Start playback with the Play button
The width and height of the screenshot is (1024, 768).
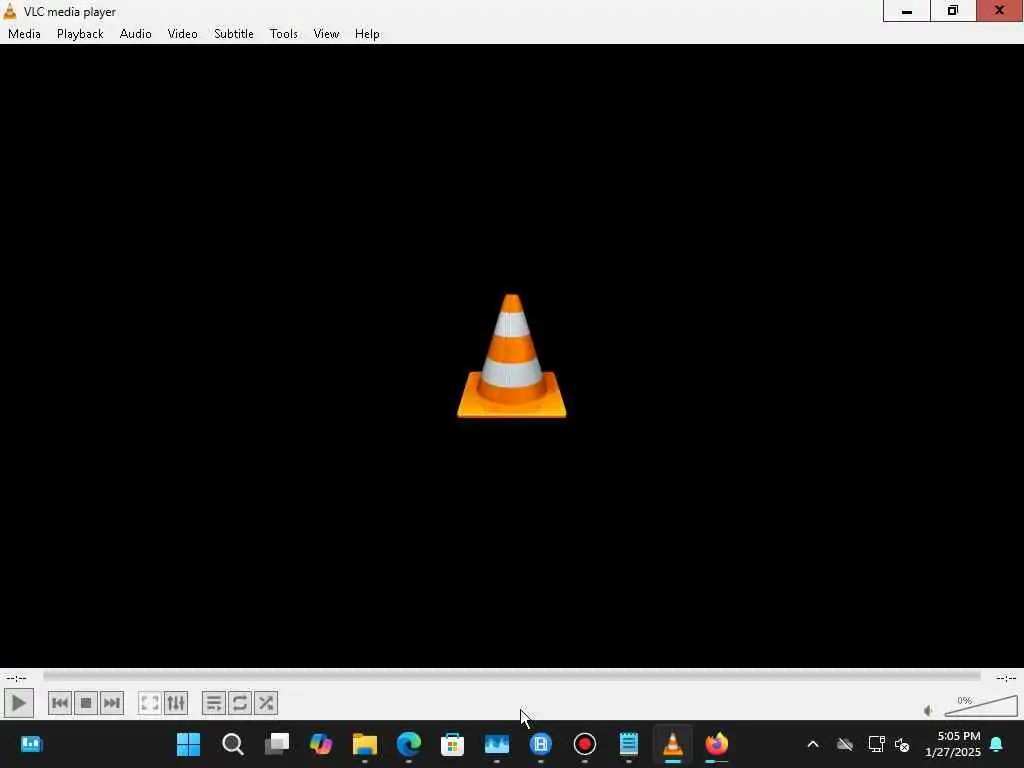[18, 703]
